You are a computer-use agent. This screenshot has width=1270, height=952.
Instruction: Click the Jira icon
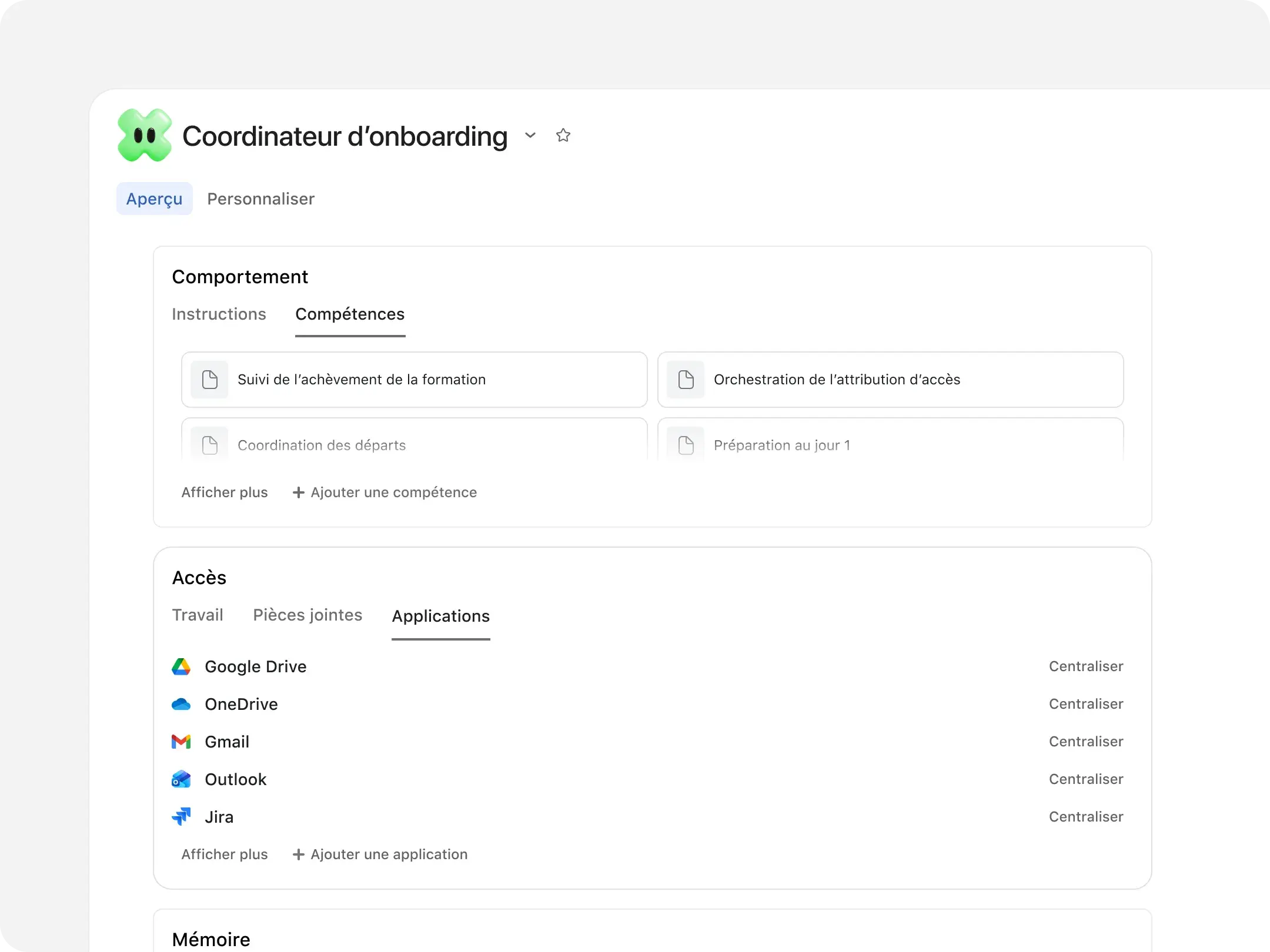pyautogui.click(x=181, y=817)
